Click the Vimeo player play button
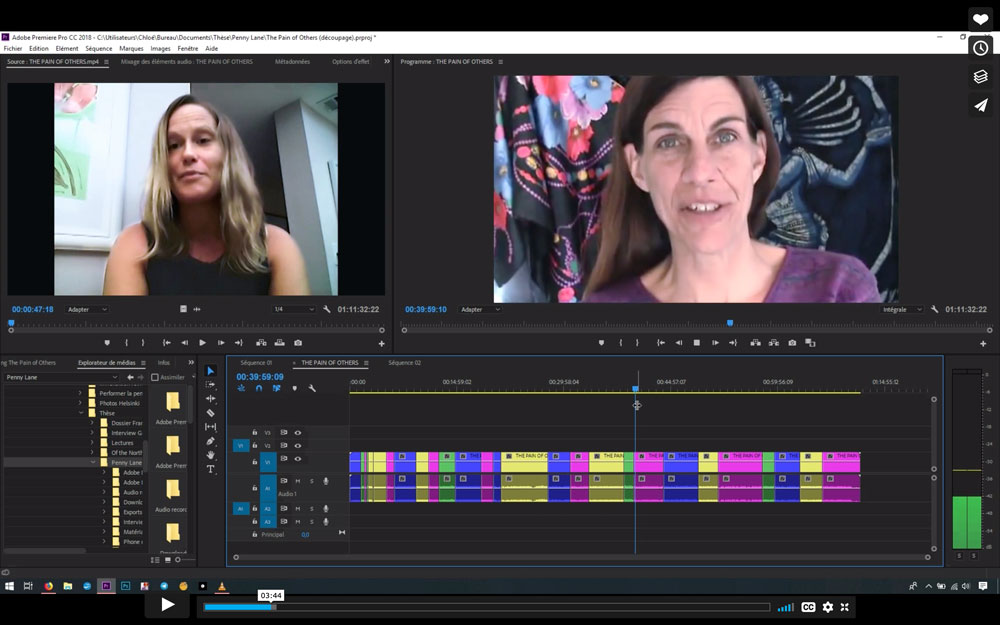The height and width of the screenshot is (625, 1000). (167, 605)
